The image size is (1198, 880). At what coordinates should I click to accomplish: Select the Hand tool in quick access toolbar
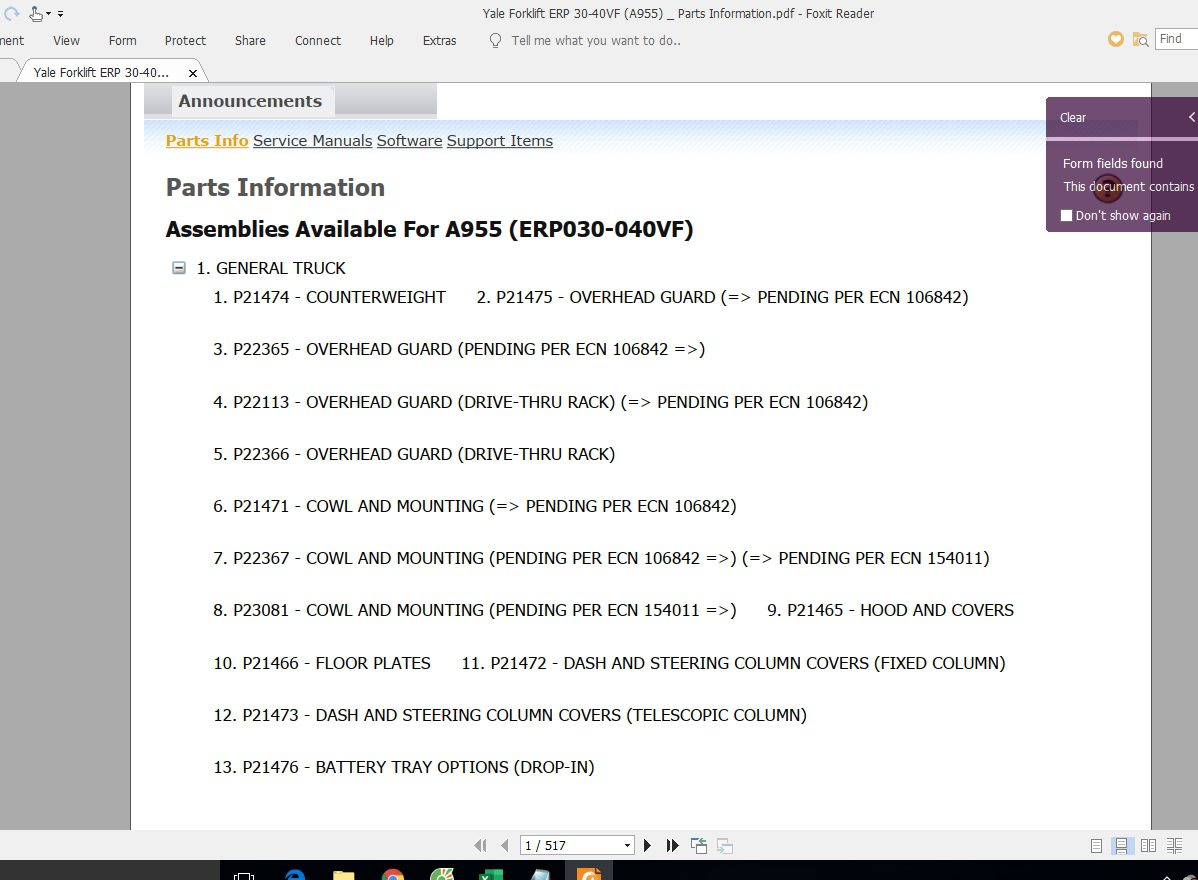tap(36, 13)
